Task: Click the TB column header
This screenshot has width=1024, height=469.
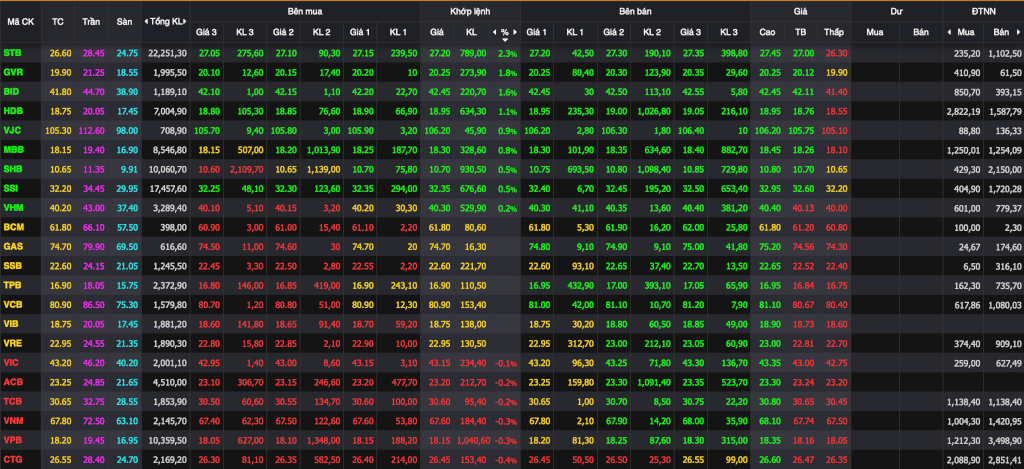Action: point(801,31)
